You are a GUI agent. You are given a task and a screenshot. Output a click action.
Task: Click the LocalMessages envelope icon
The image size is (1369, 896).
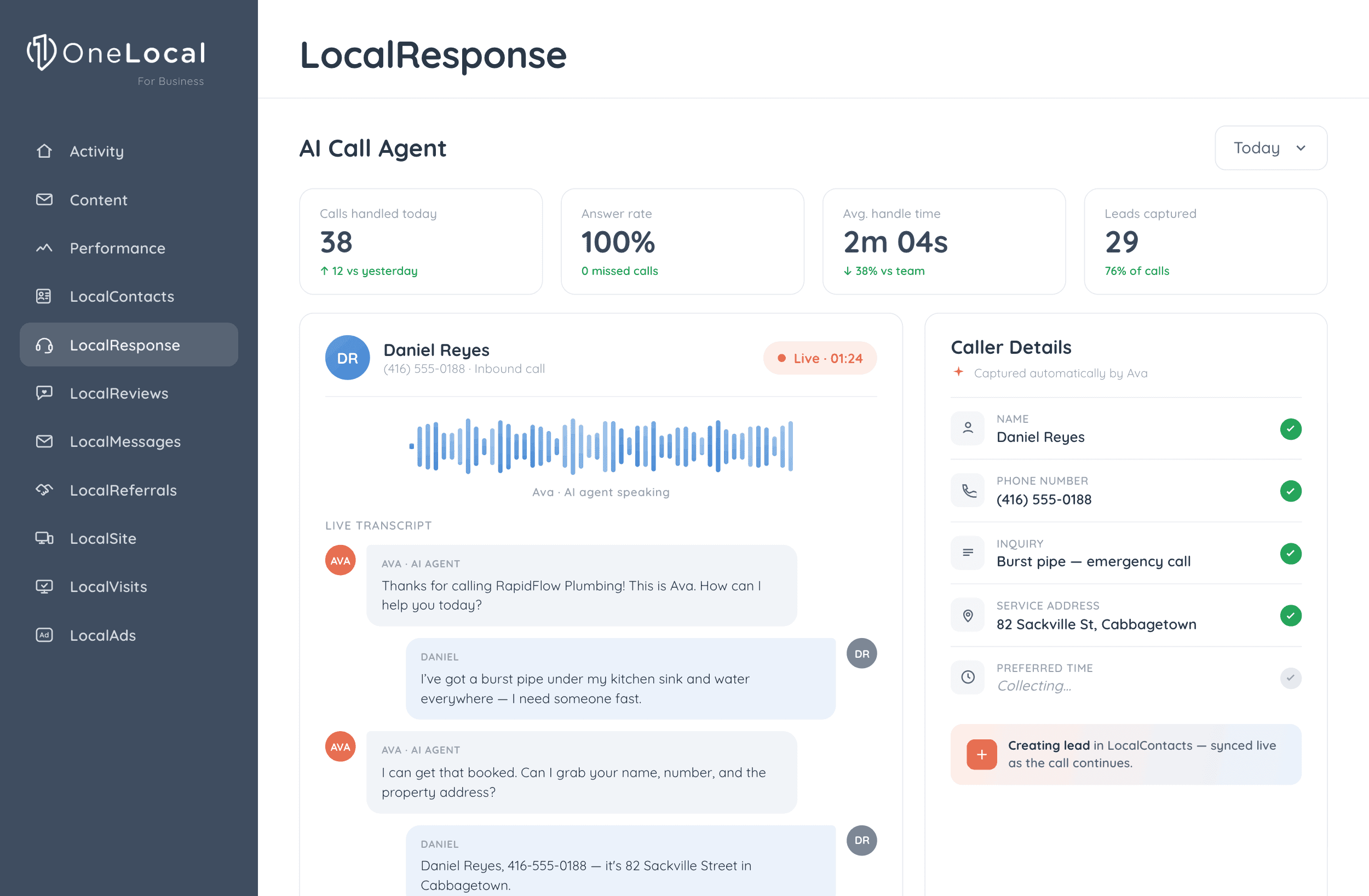pos(44,441)
